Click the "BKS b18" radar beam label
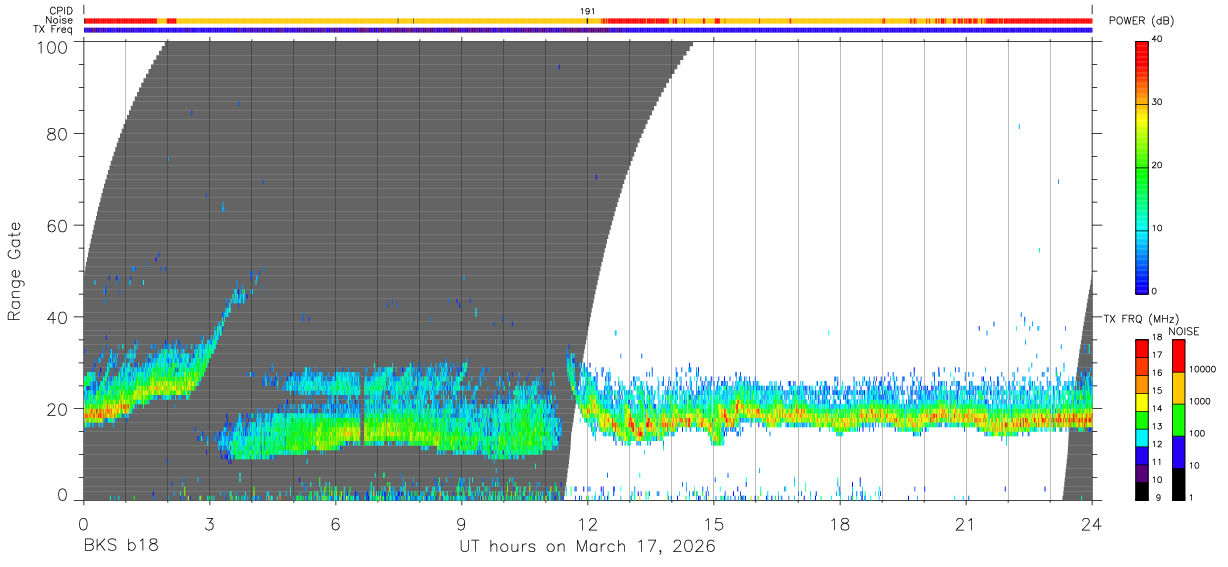1228x567 pixels. 121,546
